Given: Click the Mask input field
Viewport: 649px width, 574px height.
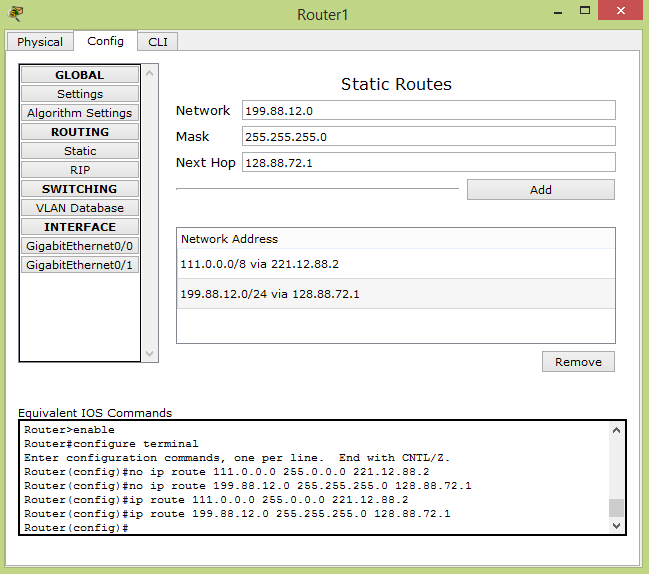Looking at the screenshot, I should 428,137.
